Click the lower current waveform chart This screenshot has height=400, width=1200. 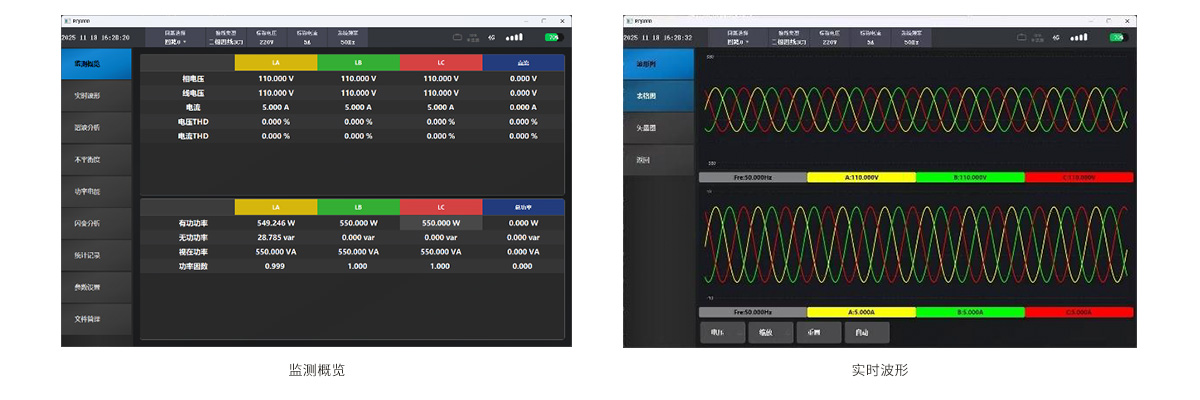click(x=916, y=244)
